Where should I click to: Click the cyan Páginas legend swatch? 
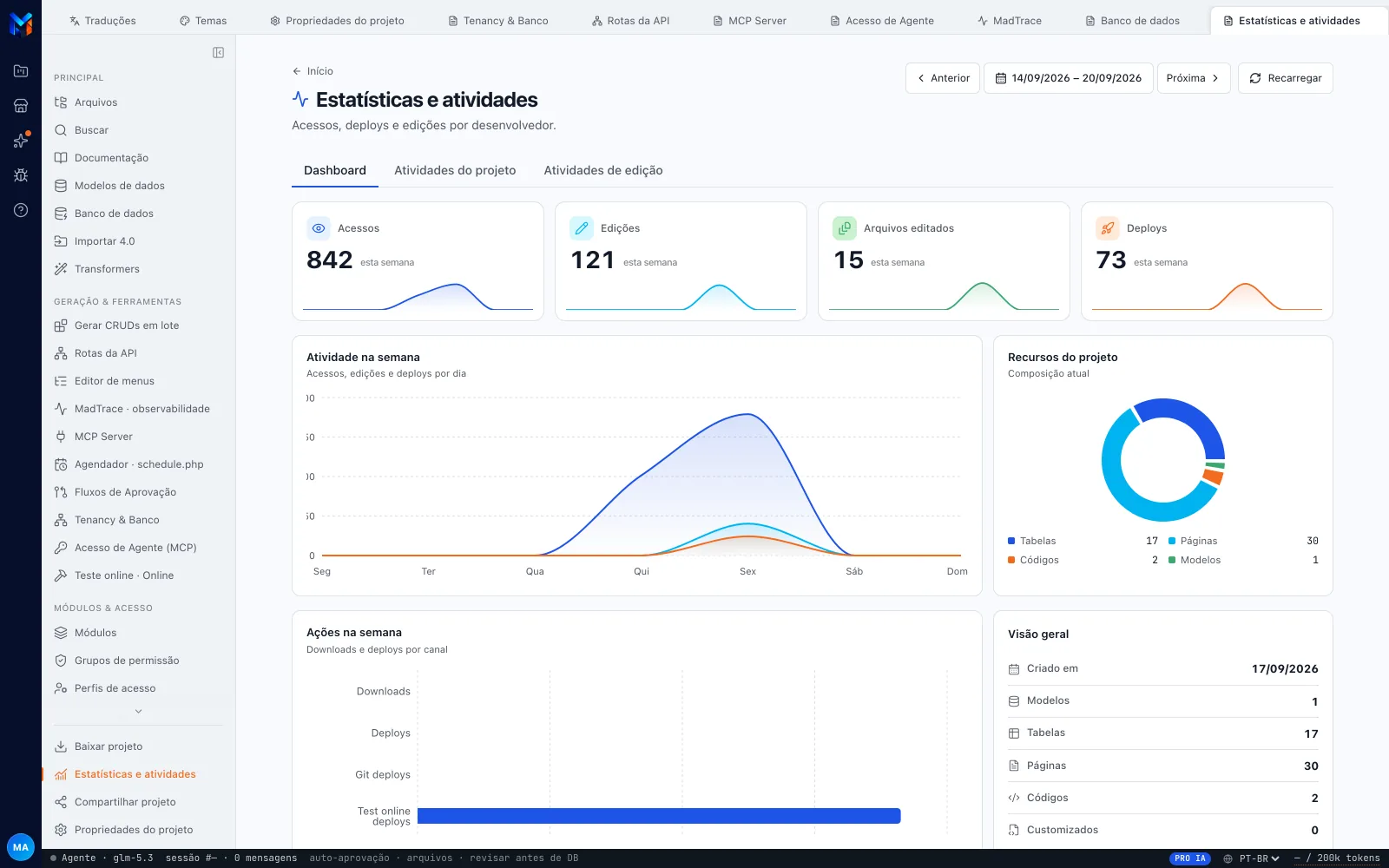point(1172,541)
